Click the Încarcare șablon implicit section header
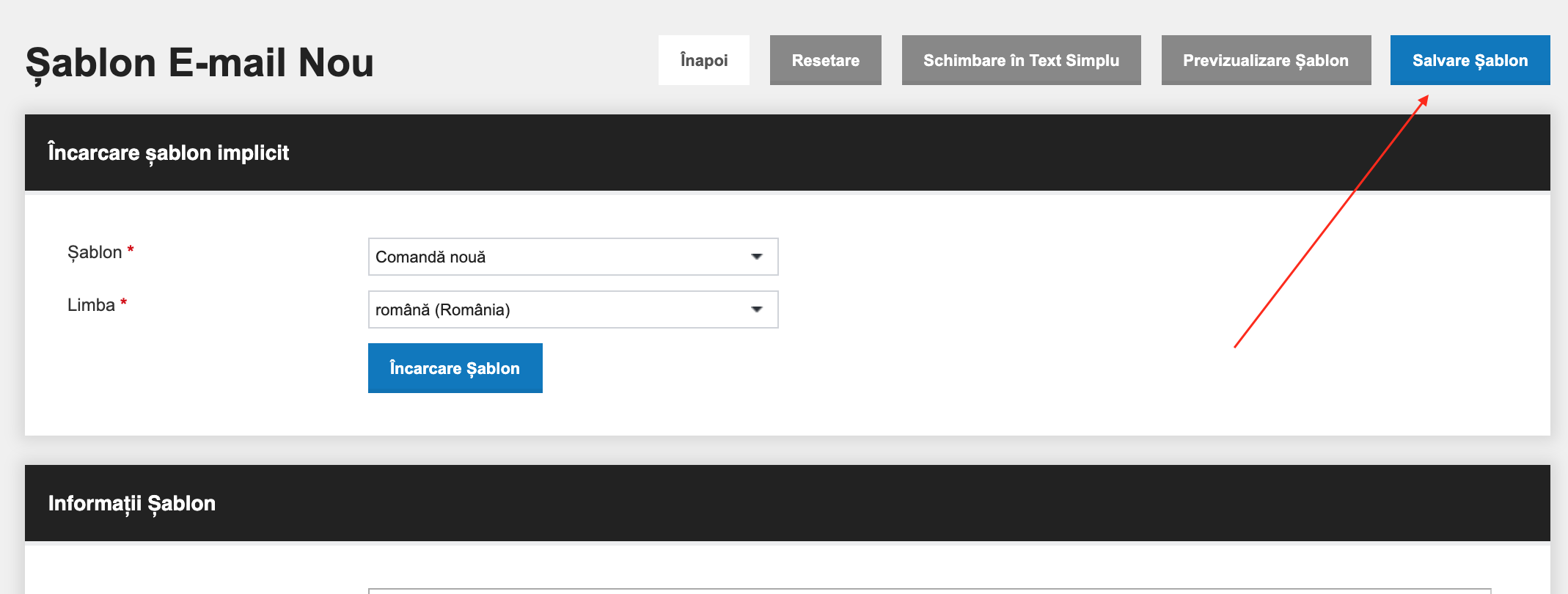Viewport: 1568px width, 594px height. pyautogui.click(x=788, y=153)
